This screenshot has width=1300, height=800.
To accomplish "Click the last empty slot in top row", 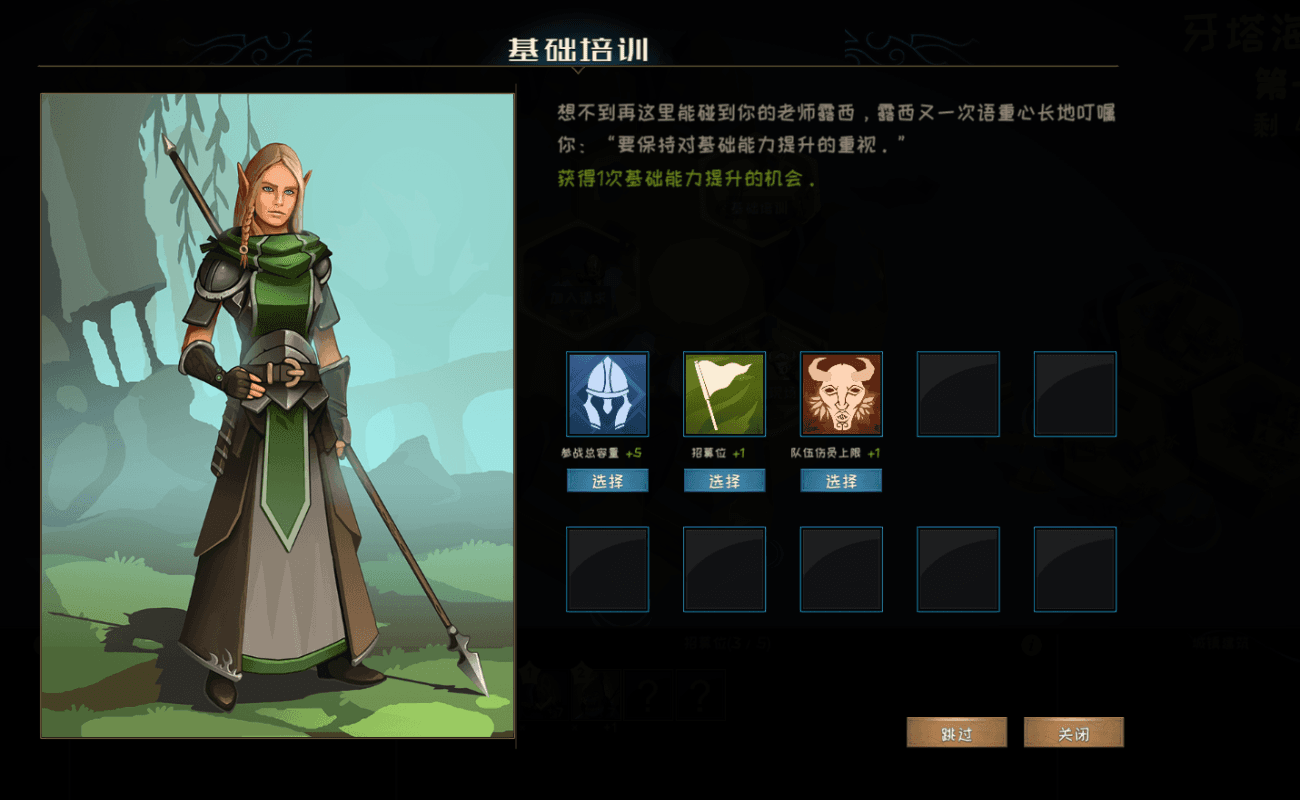I will (1075, 394).
